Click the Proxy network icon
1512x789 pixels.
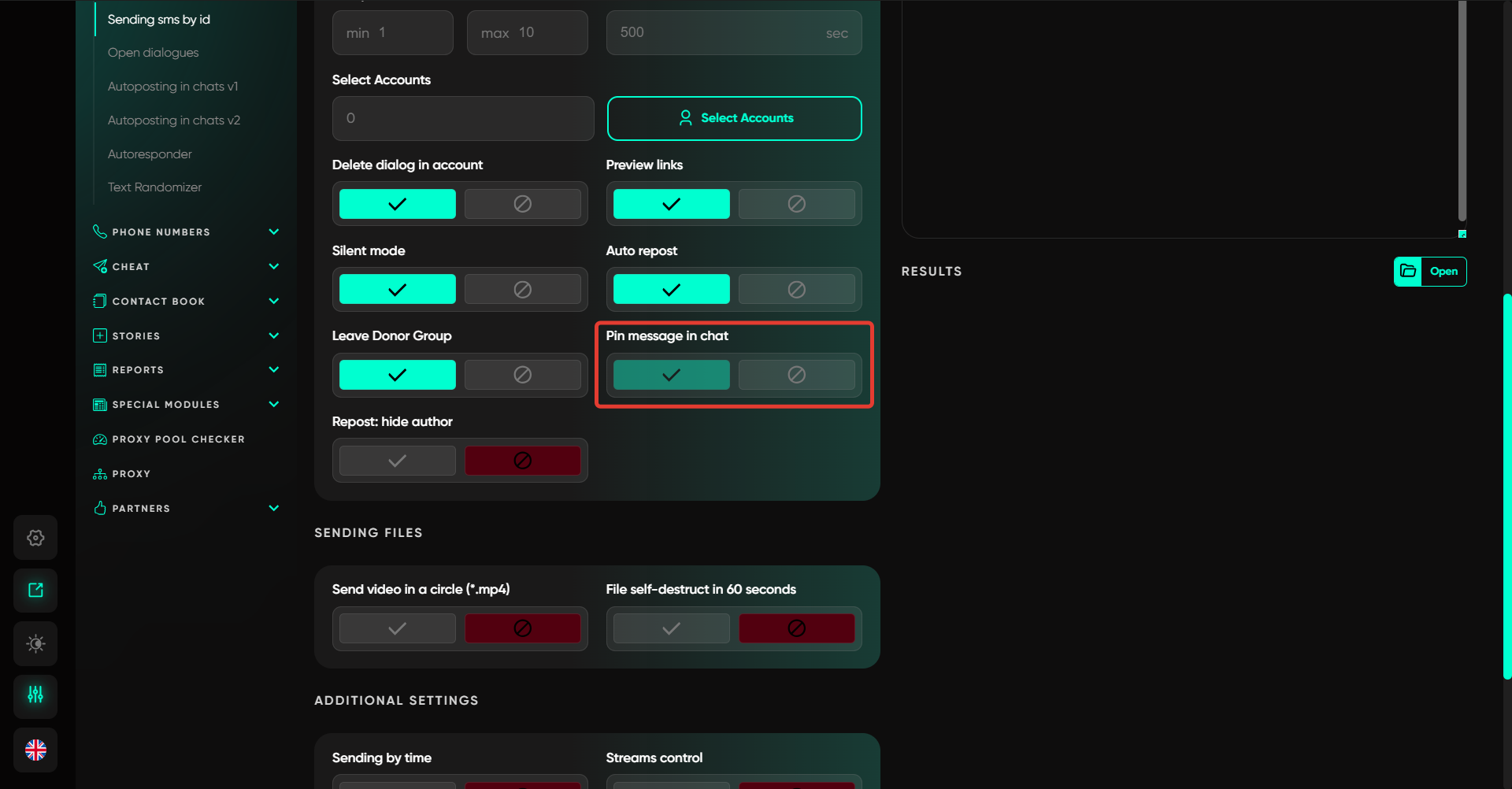100,474
